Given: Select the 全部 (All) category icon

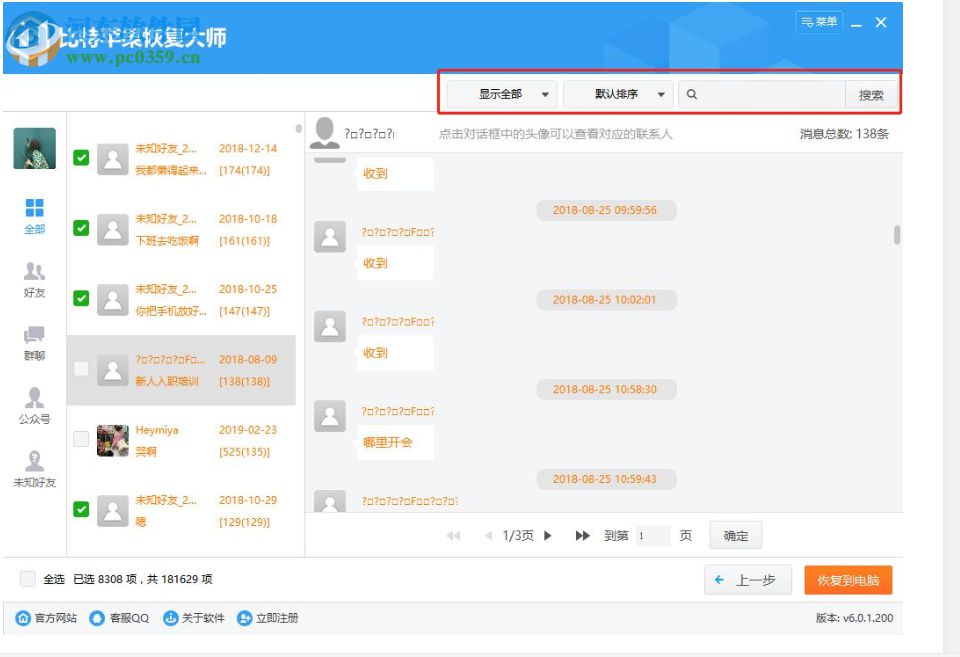Looking at the screenshot, I should (x=33, y=214).
